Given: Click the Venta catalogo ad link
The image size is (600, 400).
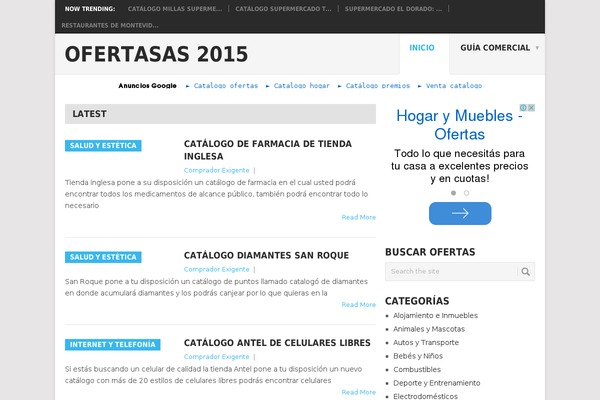Looking at the screenshot, I should [454, 86].
